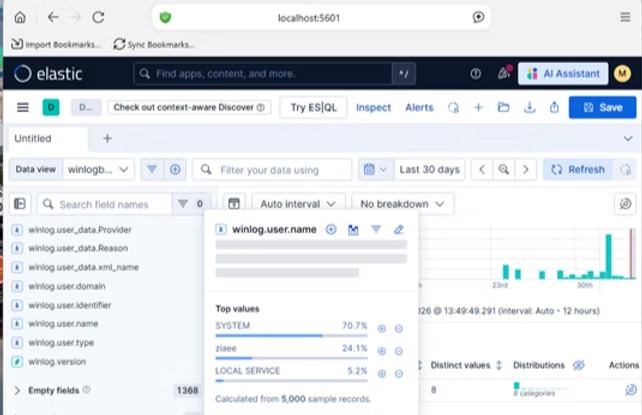Image resolution: width=642 pixels, height=415 pixels.
Task: Add a new Discover tab
Action: coord(107,138)
